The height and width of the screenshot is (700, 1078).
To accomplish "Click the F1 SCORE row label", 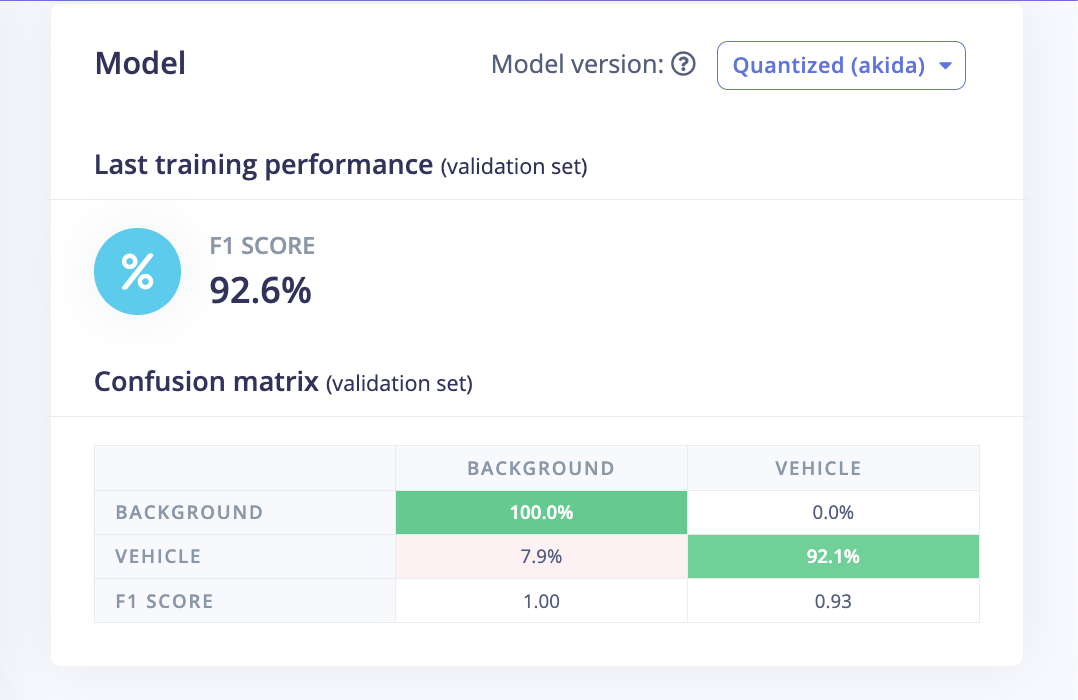I will click(x=164, y=601).
